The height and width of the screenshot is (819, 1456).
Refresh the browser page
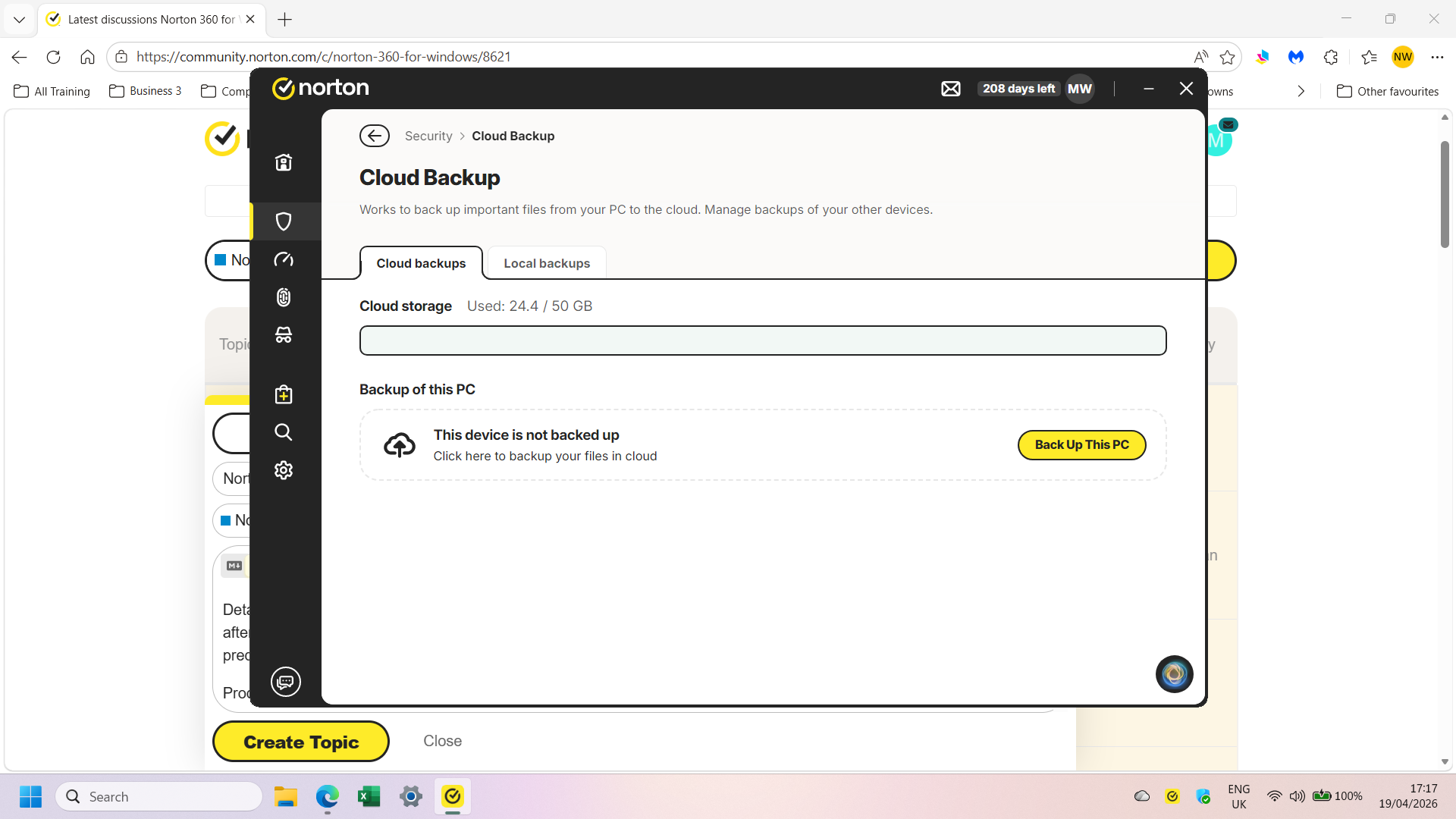53,57
